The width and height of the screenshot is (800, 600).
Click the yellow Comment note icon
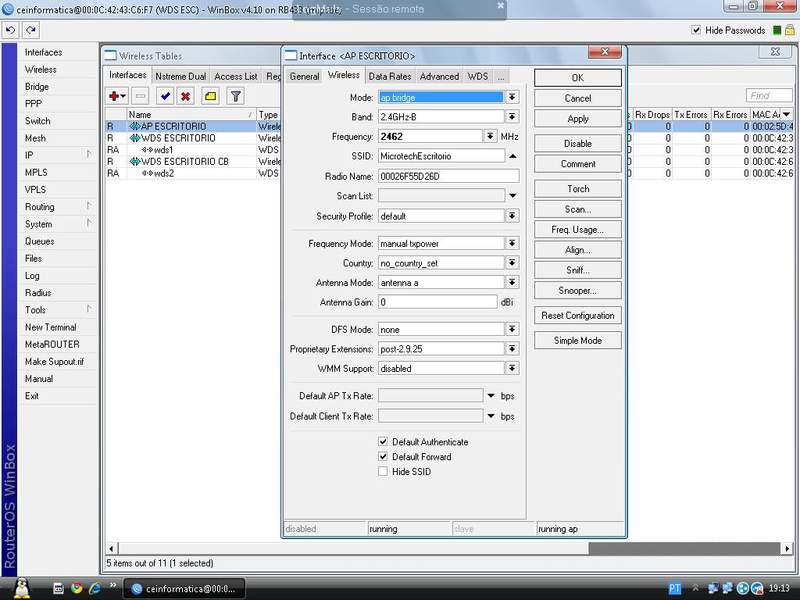click(x=210, y=96)
